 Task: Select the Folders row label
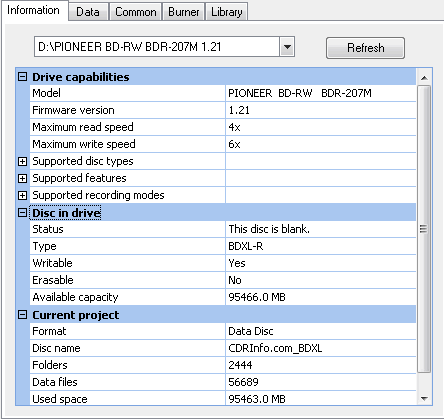50,365
